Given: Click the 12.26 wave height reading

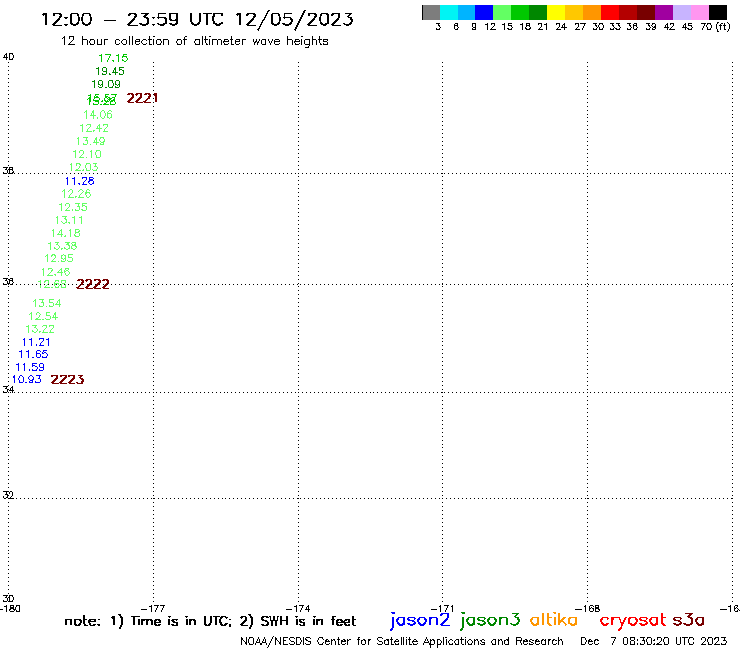Looking at the screenshot, I should coord(76,194).
